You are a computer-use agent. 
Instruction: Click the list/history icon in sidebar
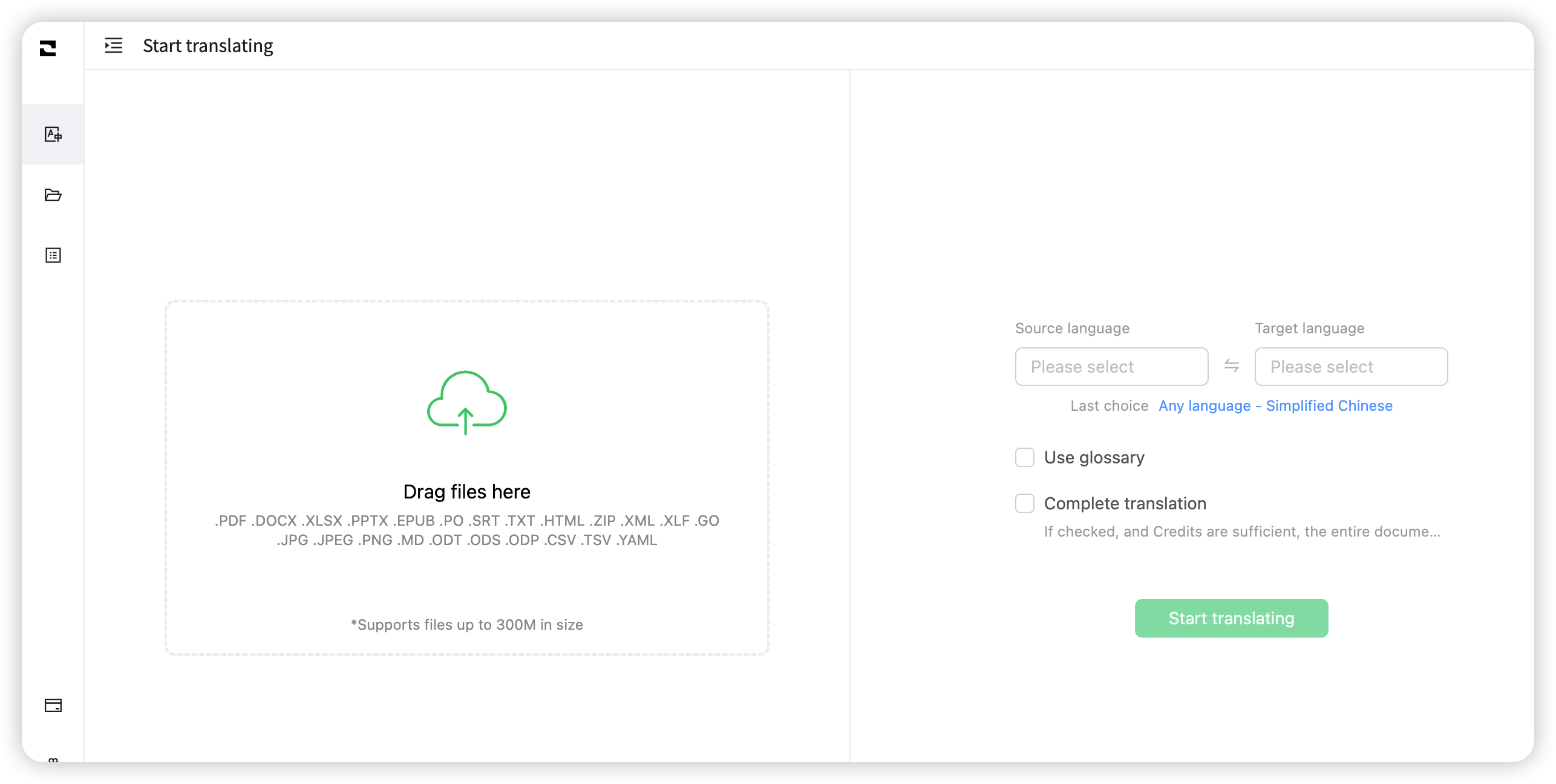[53, 255]
